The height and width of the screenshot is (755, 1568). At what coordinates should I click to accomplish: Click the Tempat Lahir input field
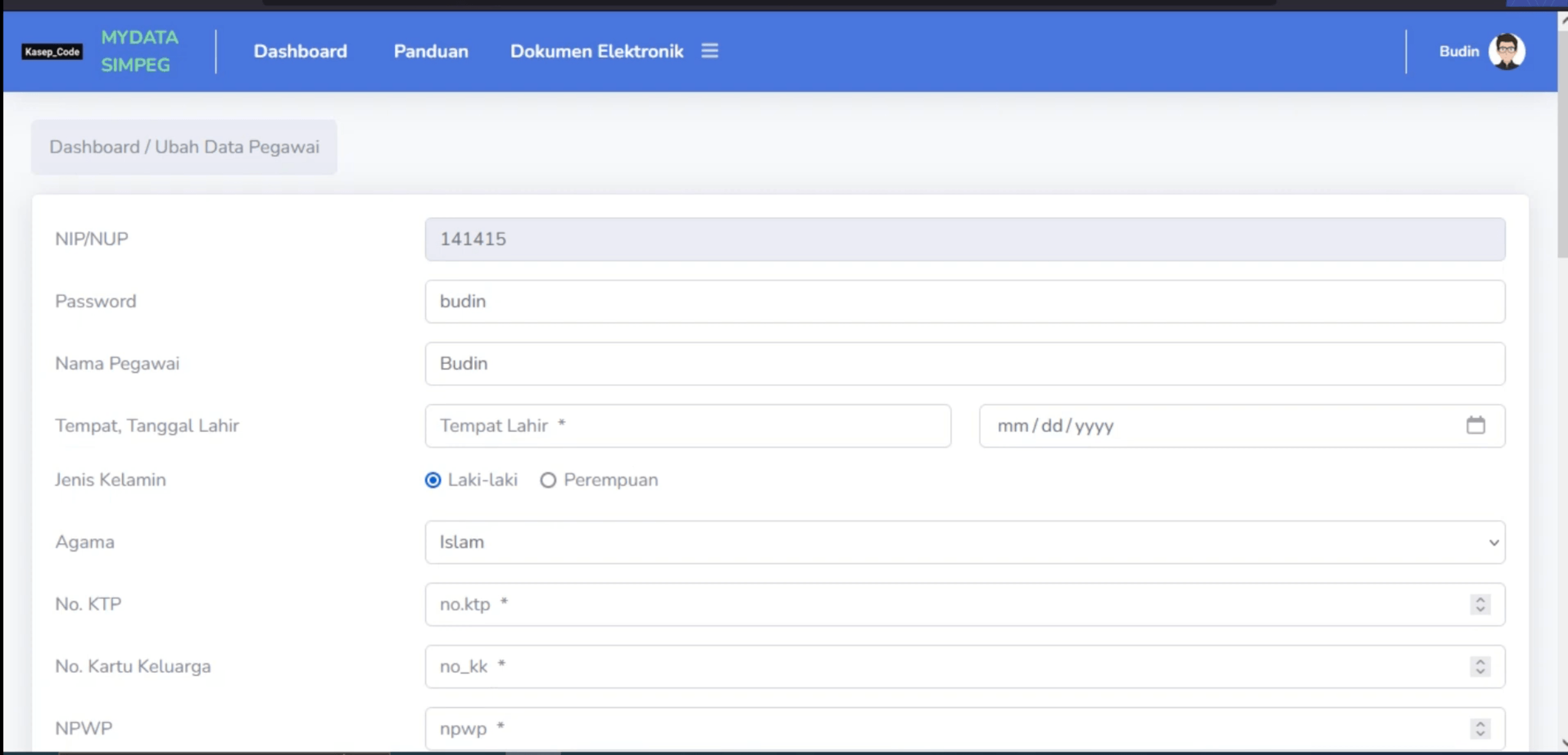(688, 426)
